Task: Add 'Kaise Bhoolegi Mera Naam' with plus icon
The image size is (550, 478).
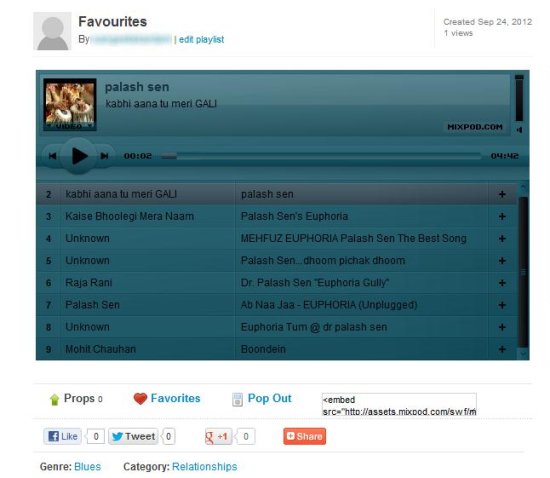Action: point(502,216)
